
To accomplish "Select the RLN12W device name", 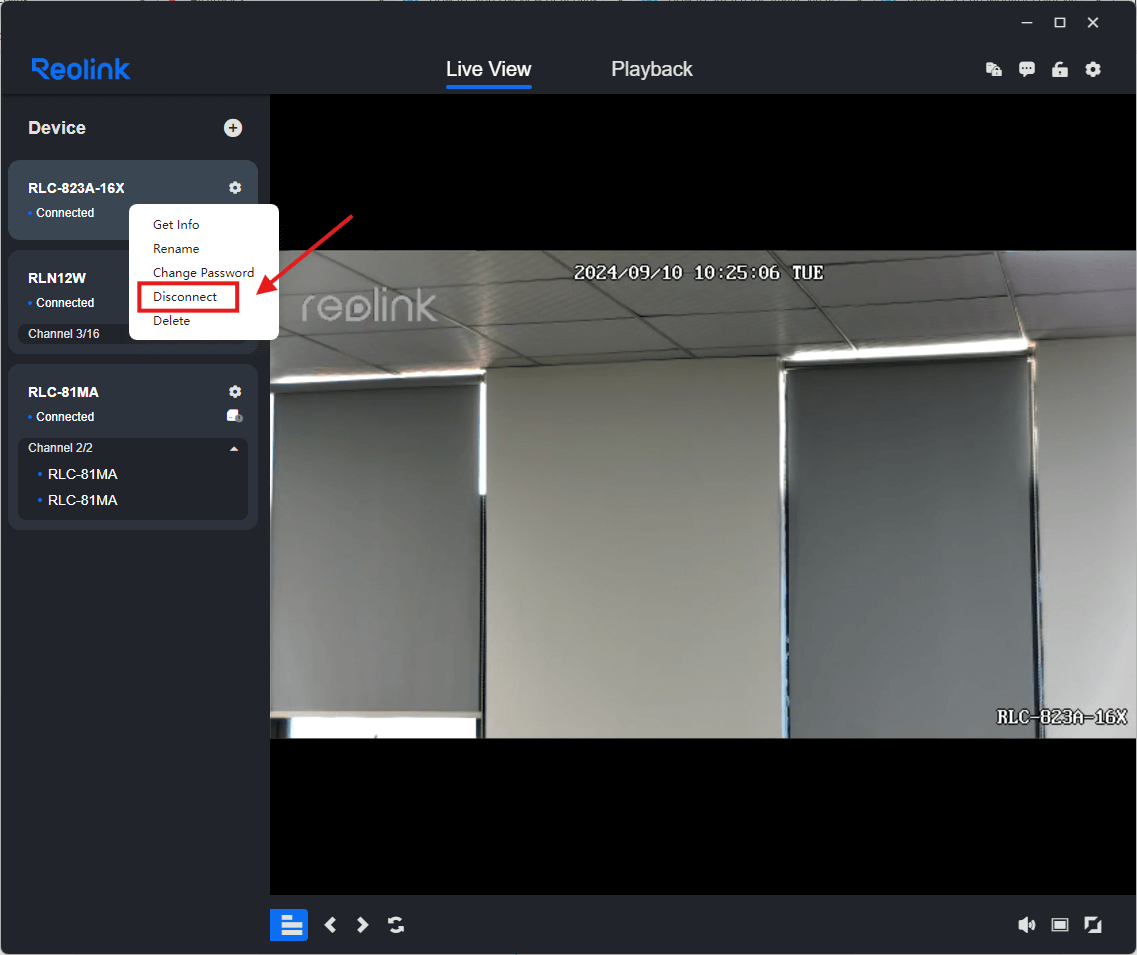I will [57, 278].
